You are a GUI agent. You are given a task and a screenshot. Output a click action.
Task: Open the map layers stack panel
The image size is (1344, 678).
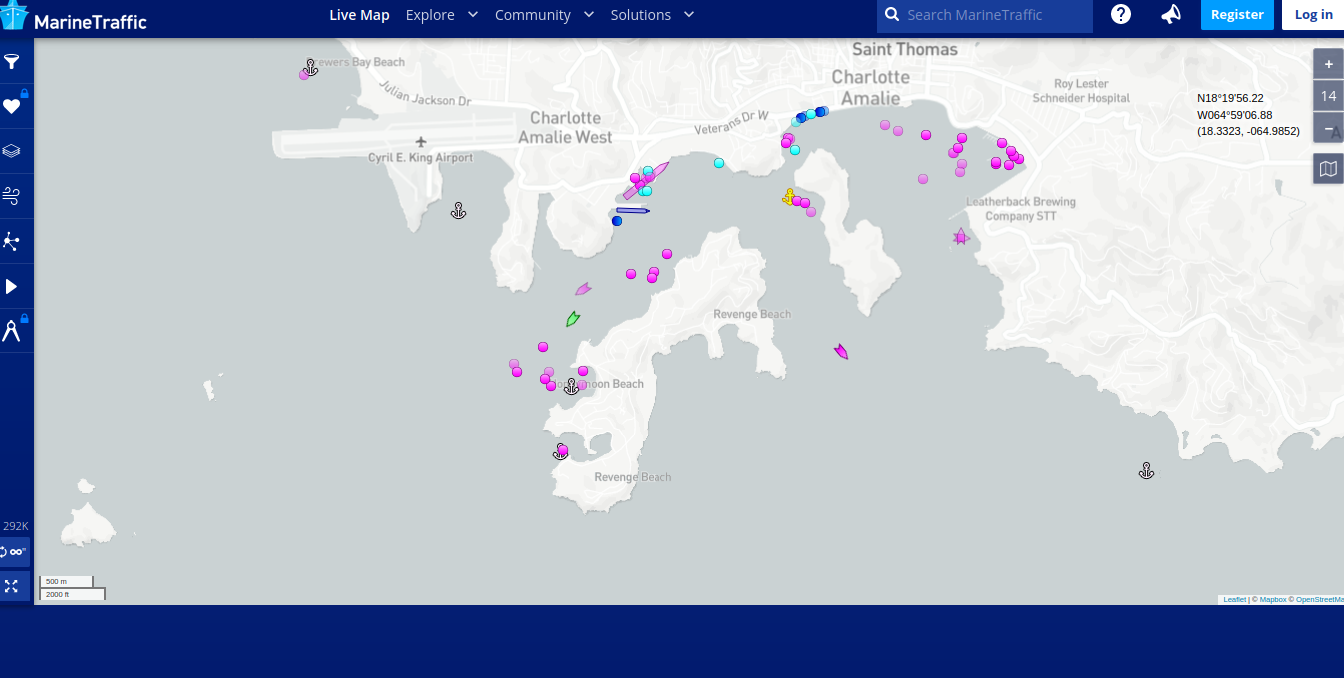tap(11, 151)
